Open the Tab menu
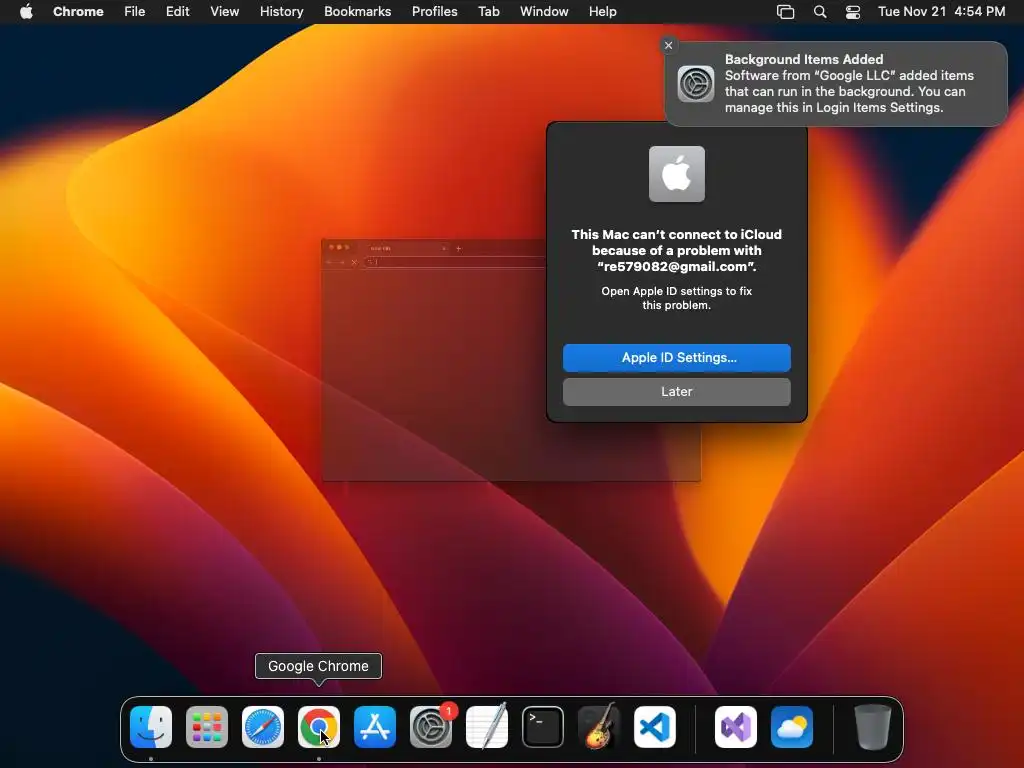This screenshot has height=768, width=1024. (488, 12)
